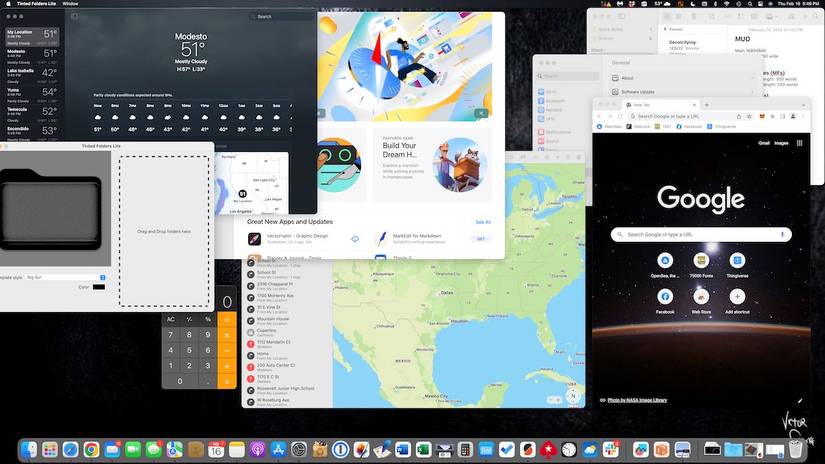This screenshot has width=825, height=464.
Task: Click the multiply key on Calculator
Action: coord(227,335)
